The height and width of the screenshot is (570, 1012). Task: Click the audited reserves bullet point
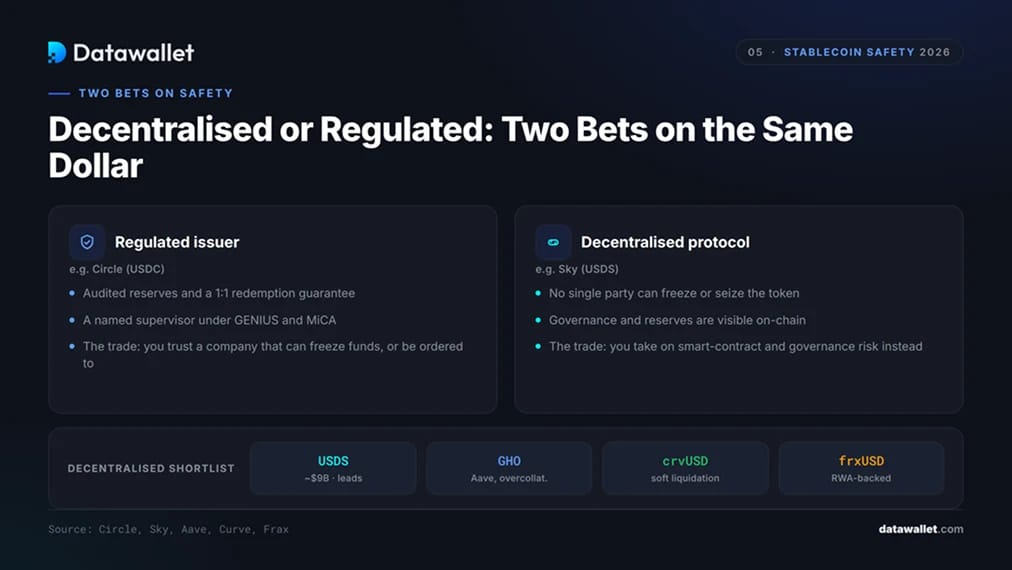219,293
